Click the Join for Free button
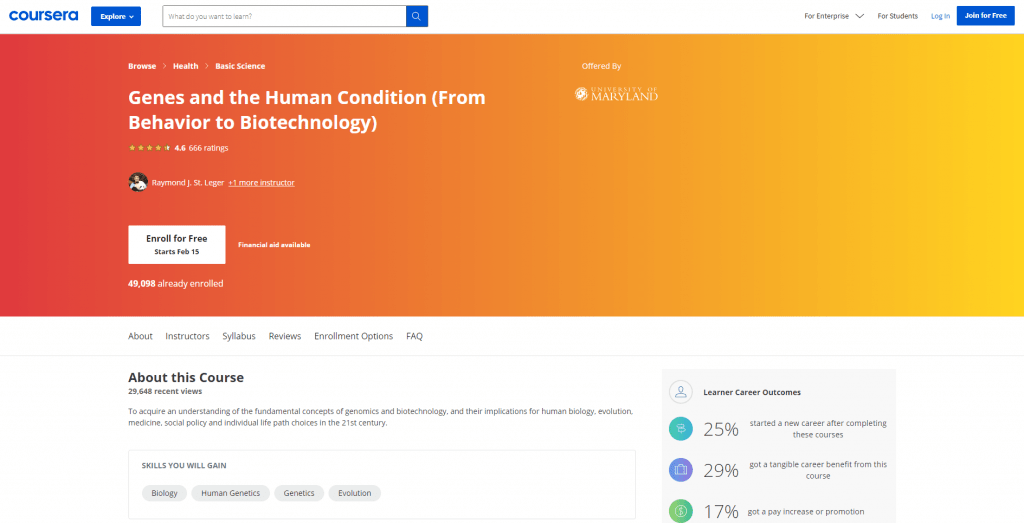Viewport: 1024px width, 523px height. coord(985,15)
